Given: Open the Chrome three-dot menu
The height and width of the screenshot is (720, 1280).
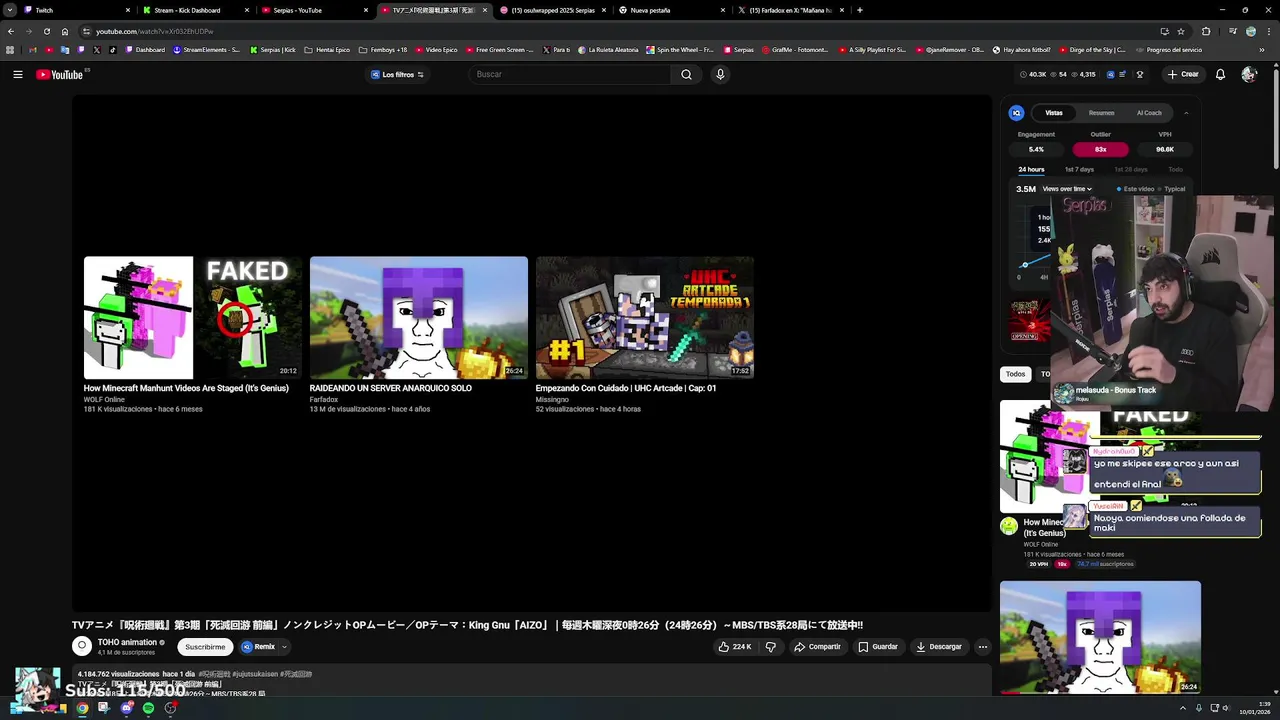Looking at the screenshot, I should point(1269,31).
